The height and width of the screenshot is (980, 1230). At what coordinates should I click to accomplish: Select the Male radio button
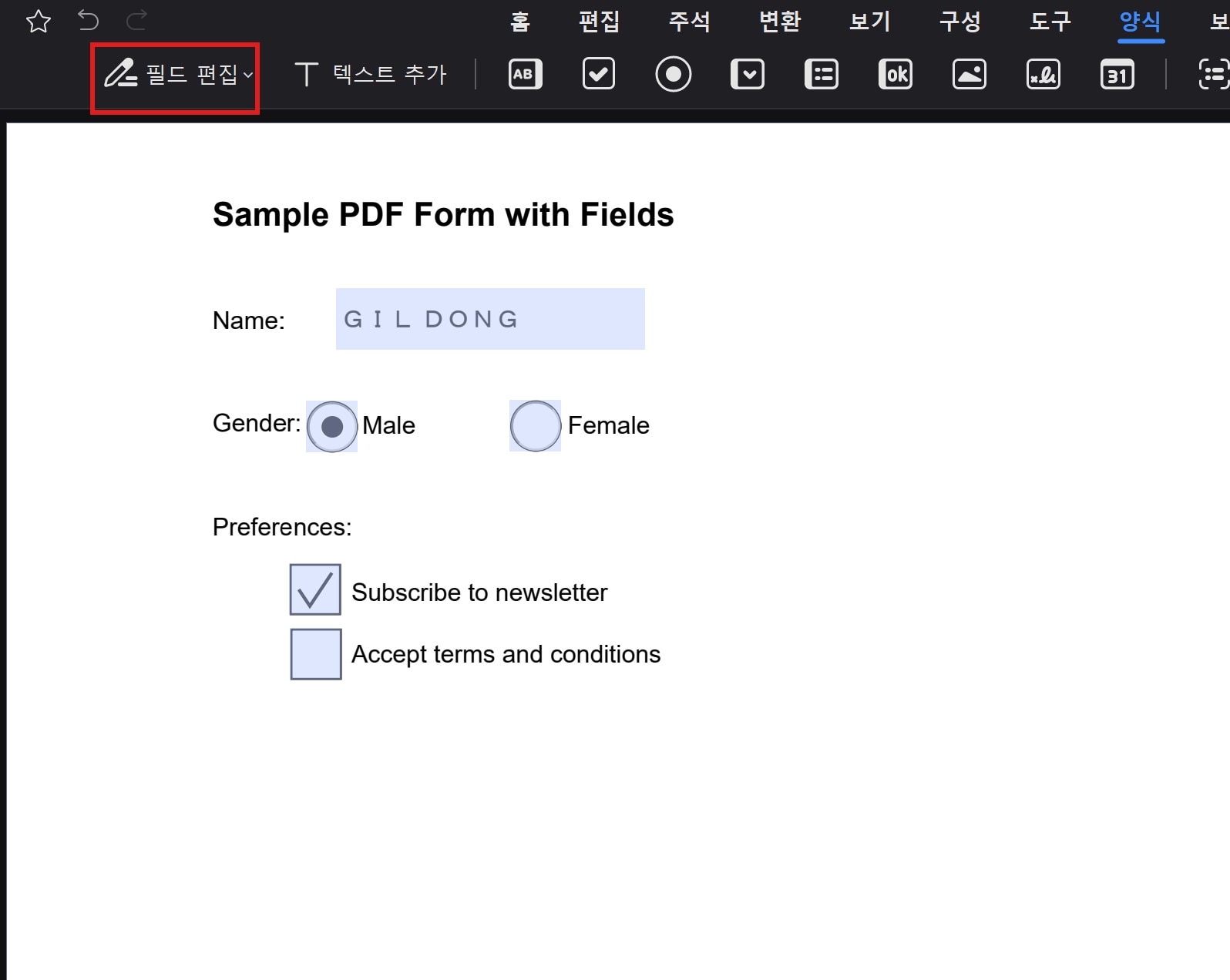[332, 426]
